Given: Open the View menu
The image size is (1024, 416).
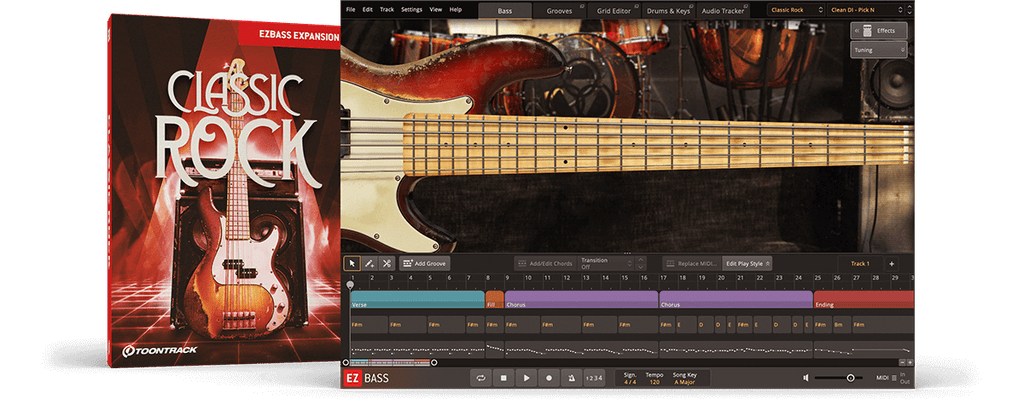Looking at the screenshot, I should [436, 10].
